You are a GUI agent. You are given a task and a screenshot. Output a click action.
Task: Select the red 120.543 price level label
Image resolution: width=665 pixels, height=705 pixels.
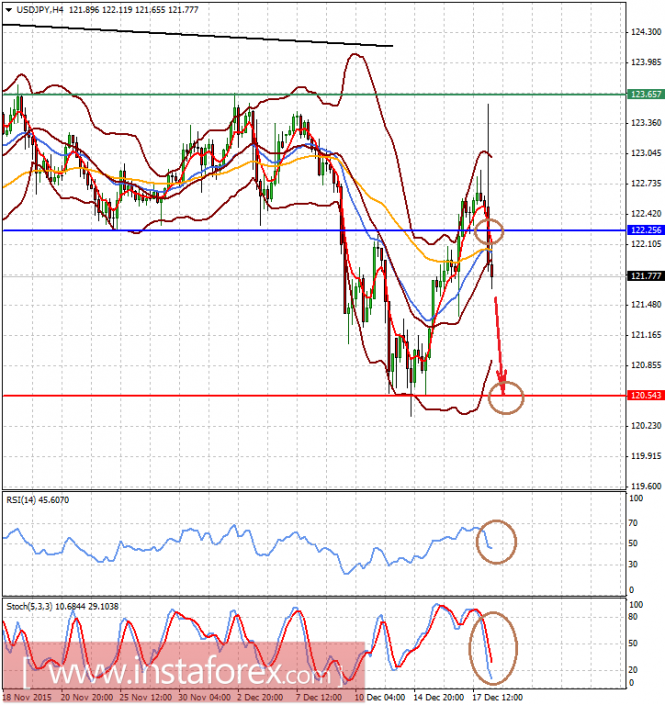pyautogui.click(x=646, y=395)
